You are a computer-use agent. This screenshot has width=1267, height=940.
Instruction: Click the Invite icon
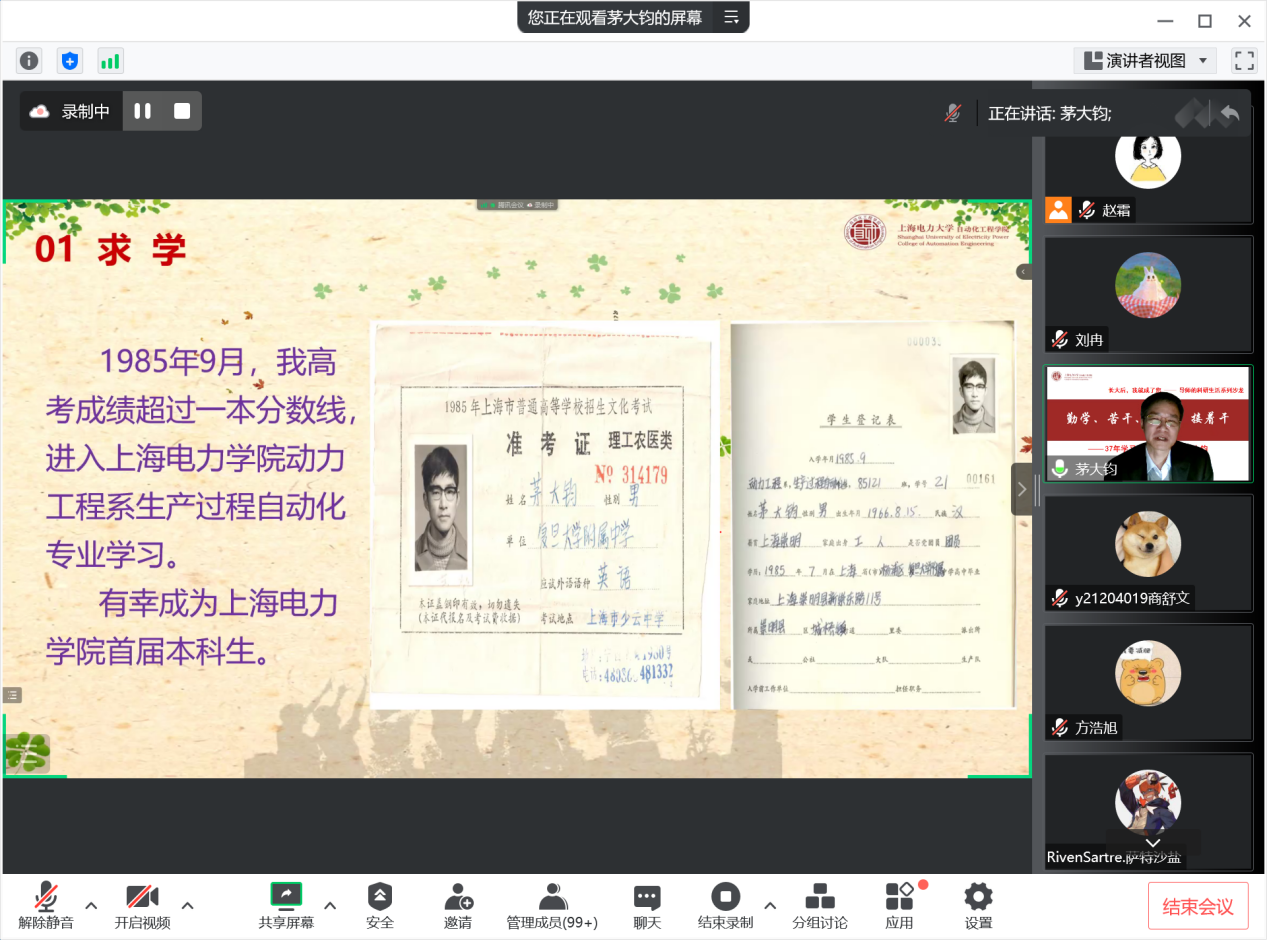[458, 905]
